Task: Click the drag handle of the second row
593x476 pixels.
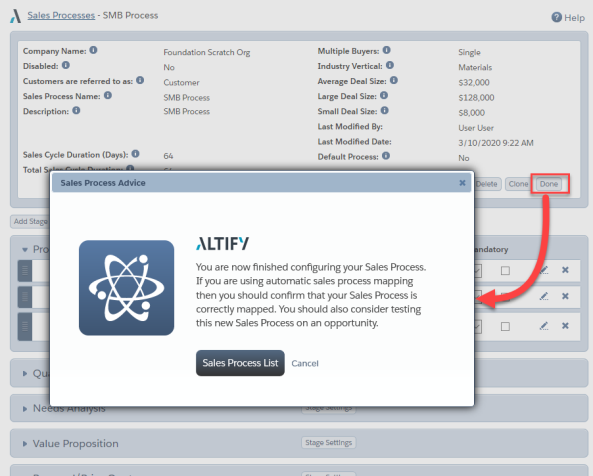Action: click(x=25, y=297)
